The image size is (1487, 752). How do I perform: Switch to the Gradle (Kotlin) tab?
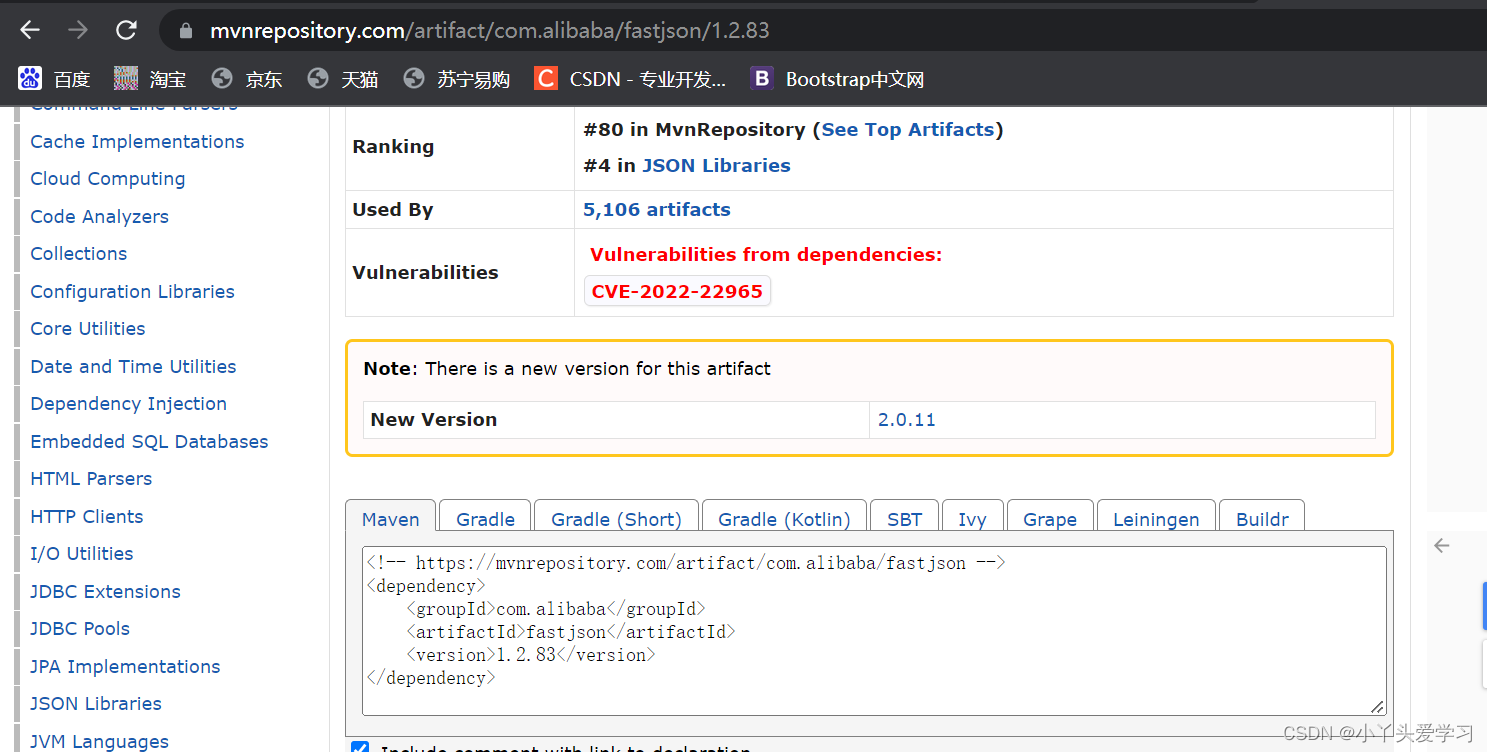pyautogui.click(x=784, y=519)
